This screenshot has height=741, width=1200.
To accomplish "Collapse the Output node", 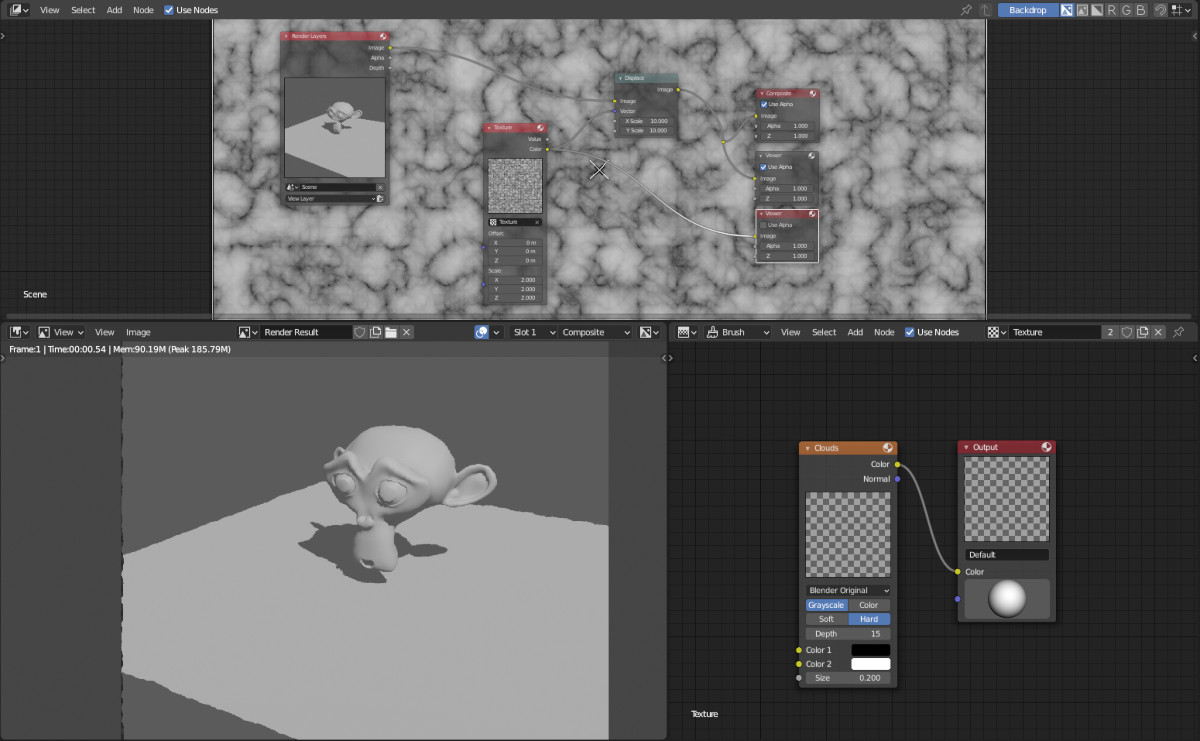I will (x=967, y=447).
